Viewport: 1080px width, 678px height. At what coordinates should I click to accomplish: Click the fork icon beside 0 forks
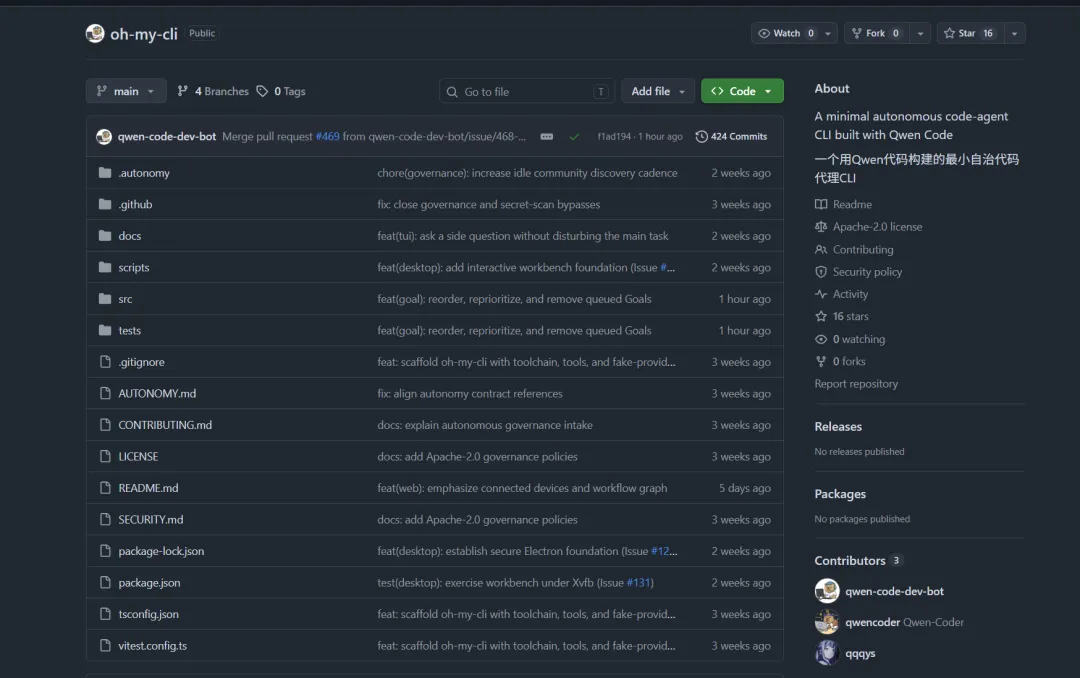tap(821, 361)
